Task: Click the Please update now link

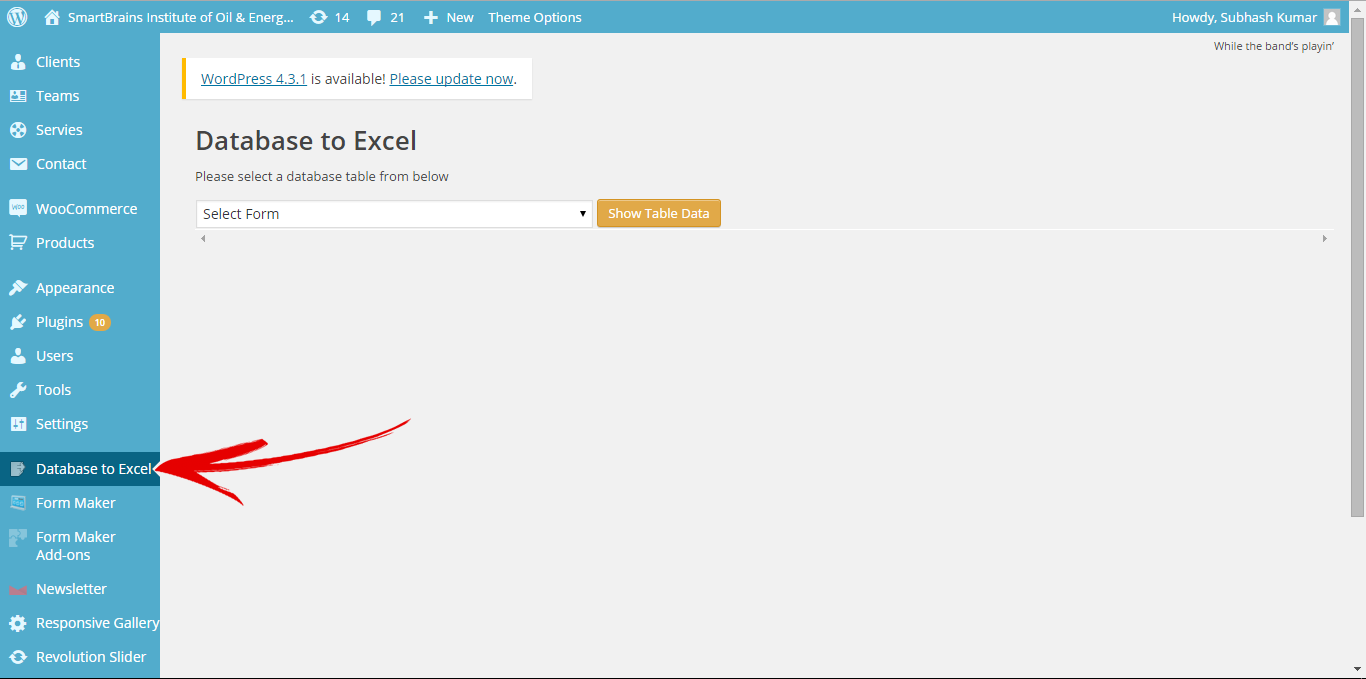Action: coord(451,79)
